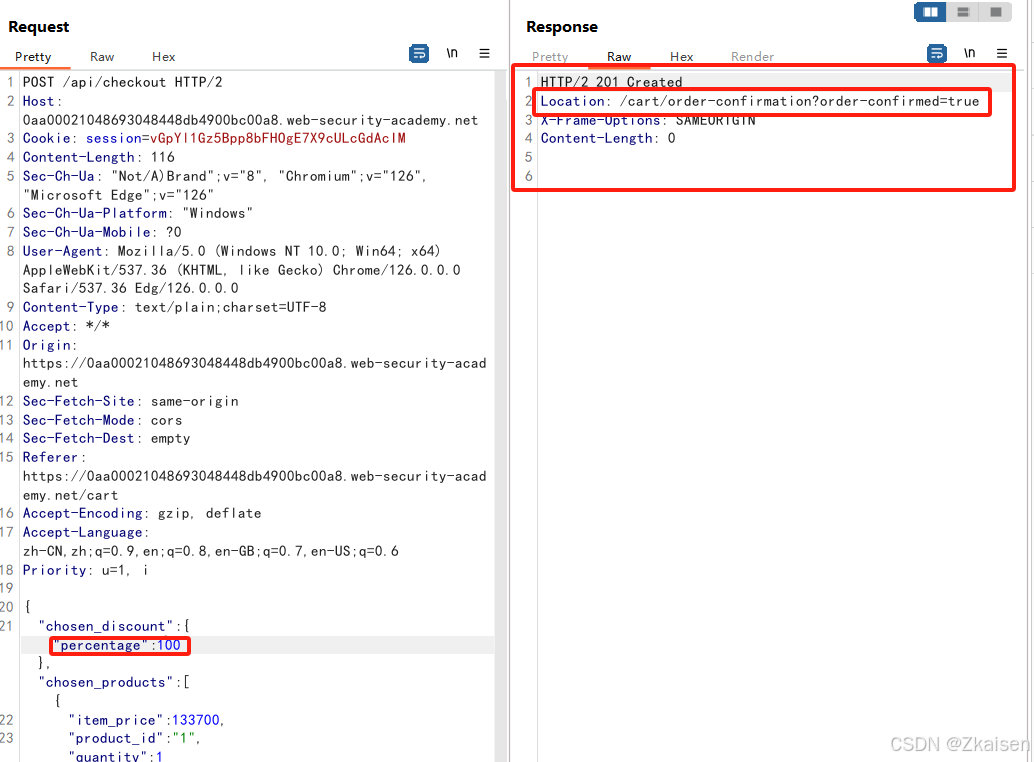Image resolution: width=1034 pixels, height=762 pixels.
Task: Open the Hex tab in Request panel
Action: [163, 57]
